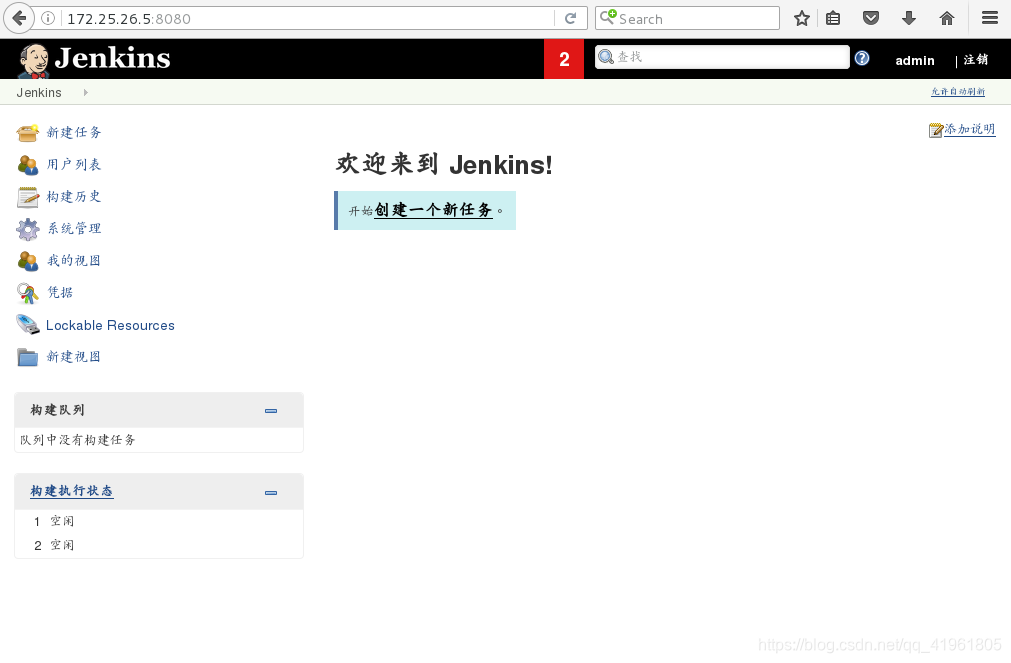
Task: Click the 允许自动刷新 link
Action: (x=958, y=92)
